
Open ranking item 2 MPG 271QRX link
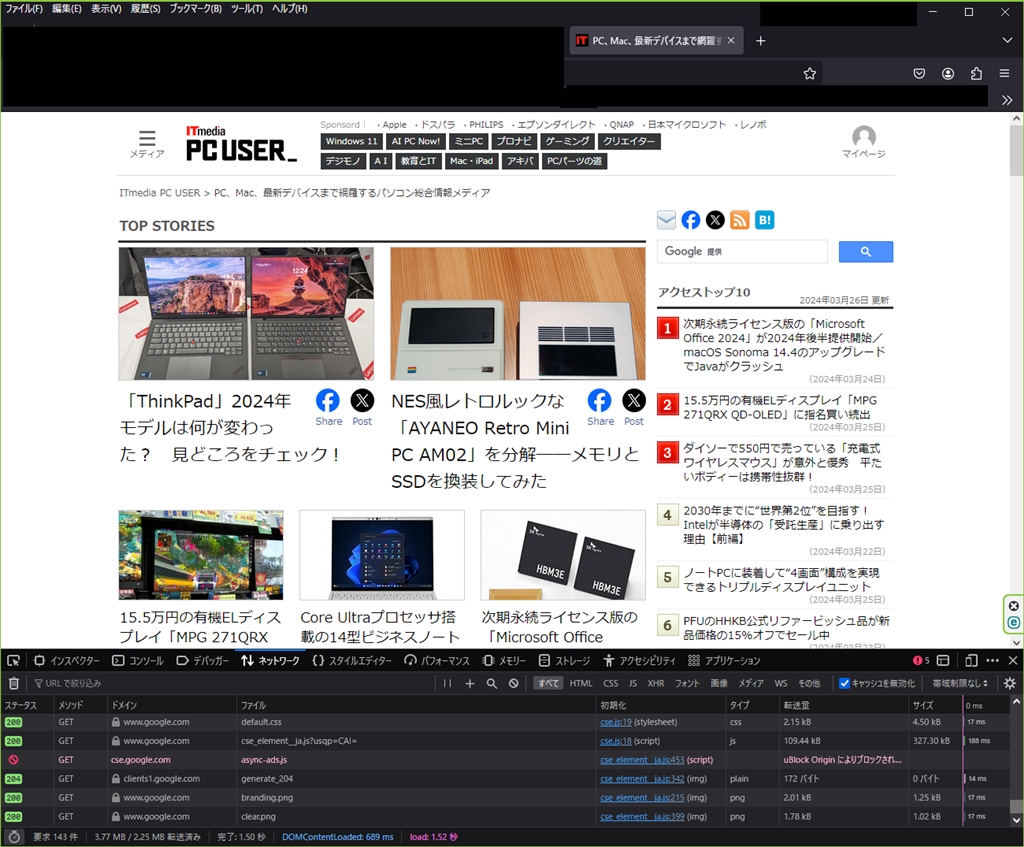pyautogui.click(x=780, y=408)
